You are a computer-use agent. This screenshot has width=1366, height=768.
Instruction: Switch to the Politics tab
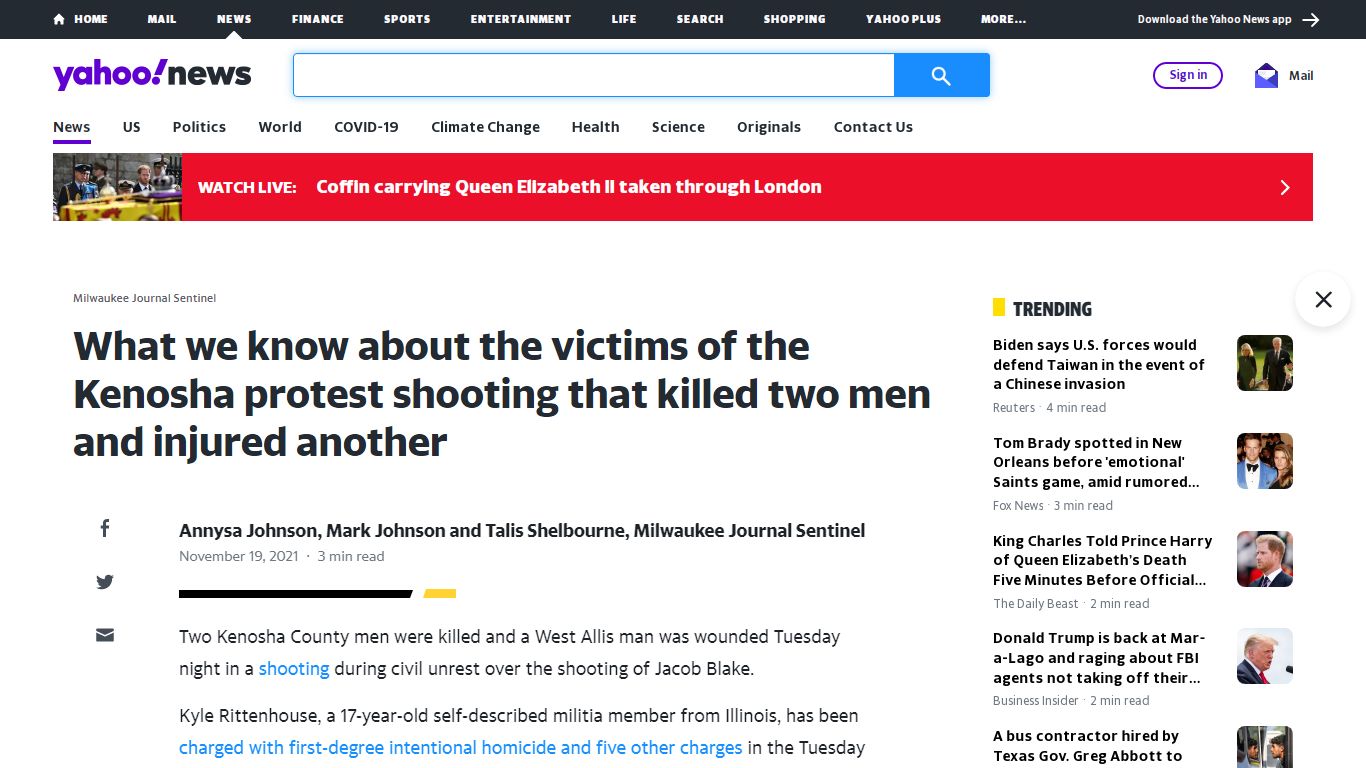tap(199, 127)
